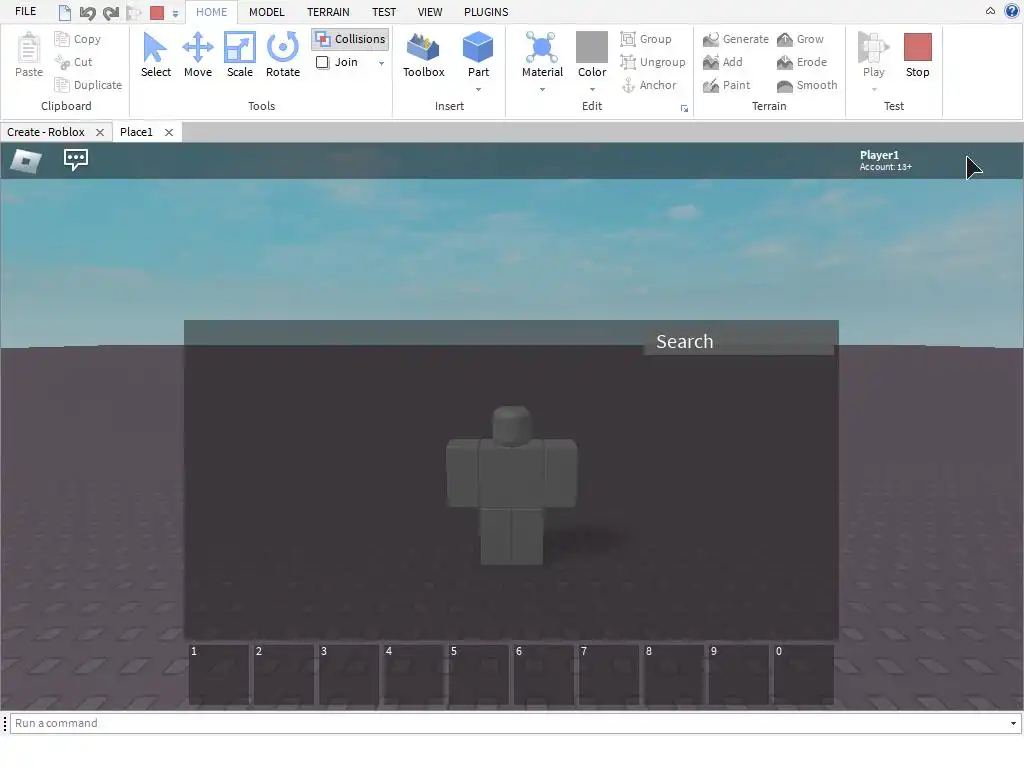Click the backpack Search field

(739, 342)
